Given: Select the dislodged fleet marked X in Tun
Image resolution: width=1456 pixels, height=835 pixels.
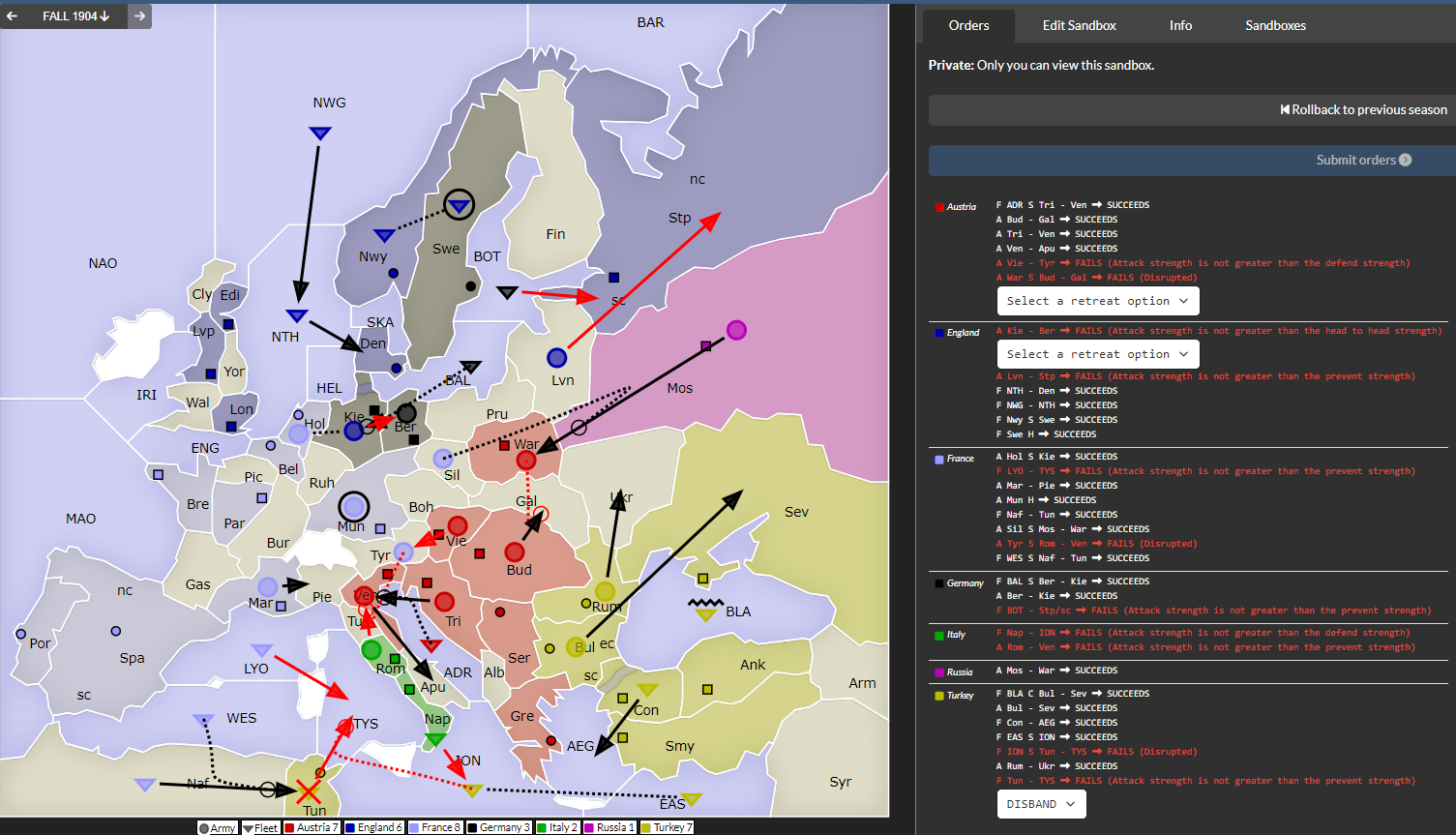Looking at the screenshot, I should (308, 791).
